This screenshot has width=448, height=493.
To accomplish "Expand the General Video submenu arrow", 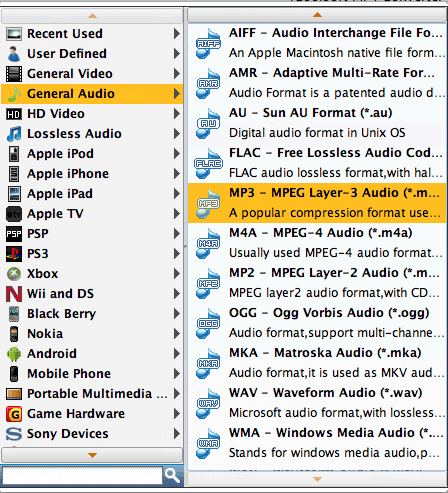I will [177, 74].
